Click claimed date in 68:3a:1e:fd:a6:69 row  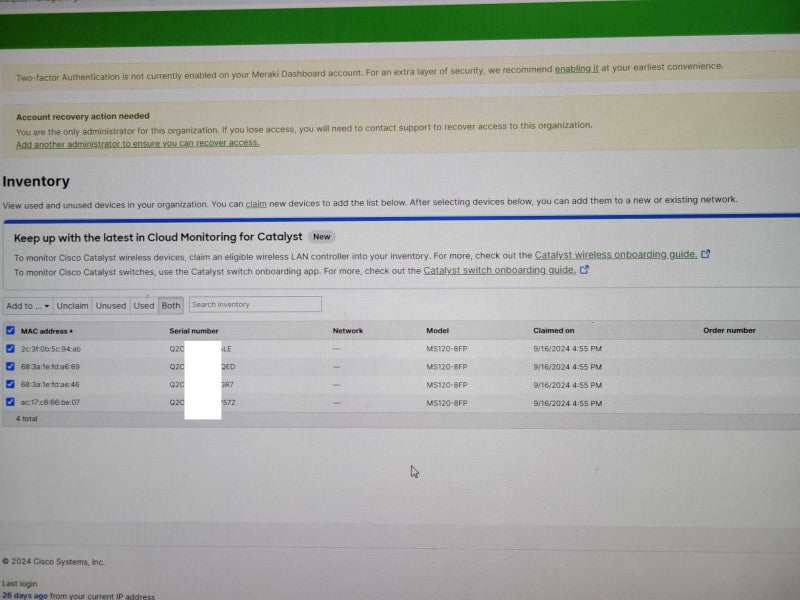tap(567, 367)
